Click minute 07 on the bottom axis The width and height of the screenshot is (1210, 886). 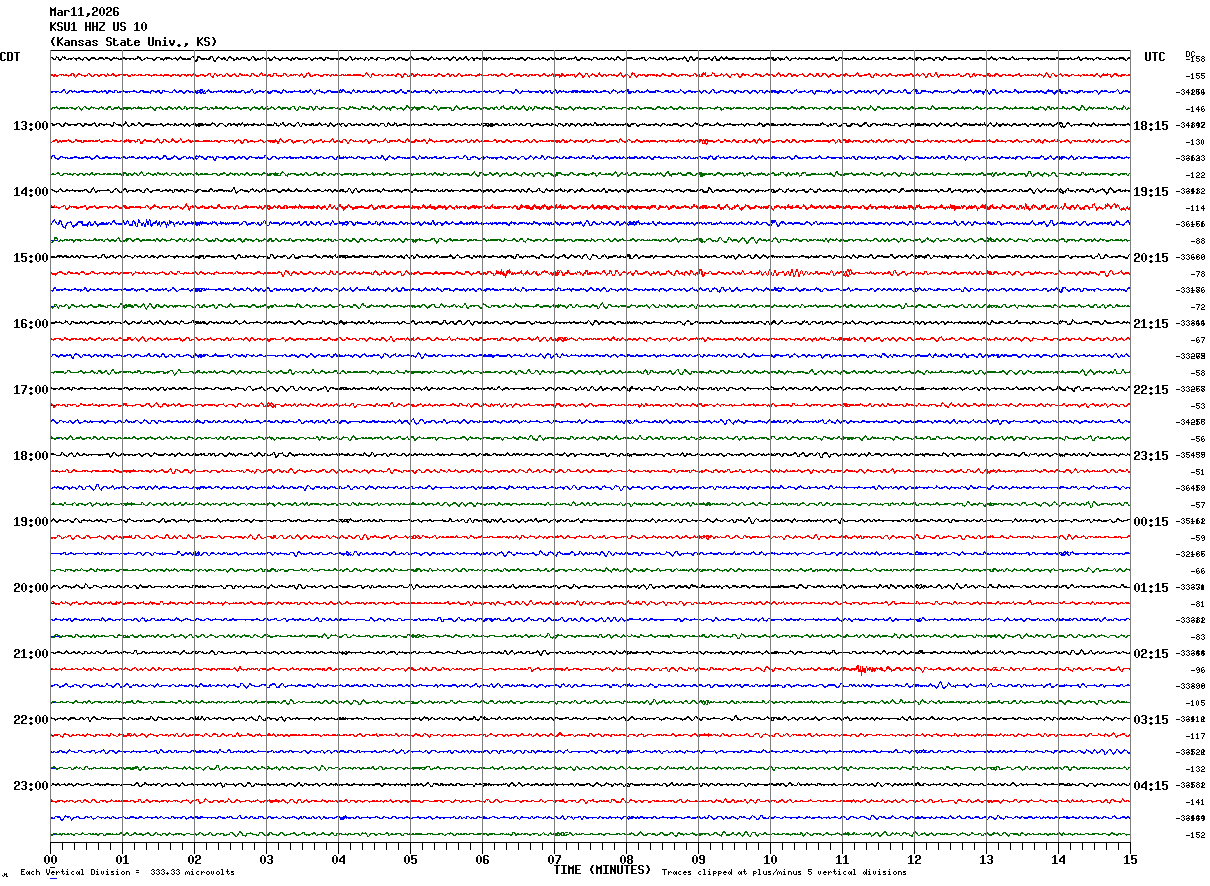click(x=555, y=860)
